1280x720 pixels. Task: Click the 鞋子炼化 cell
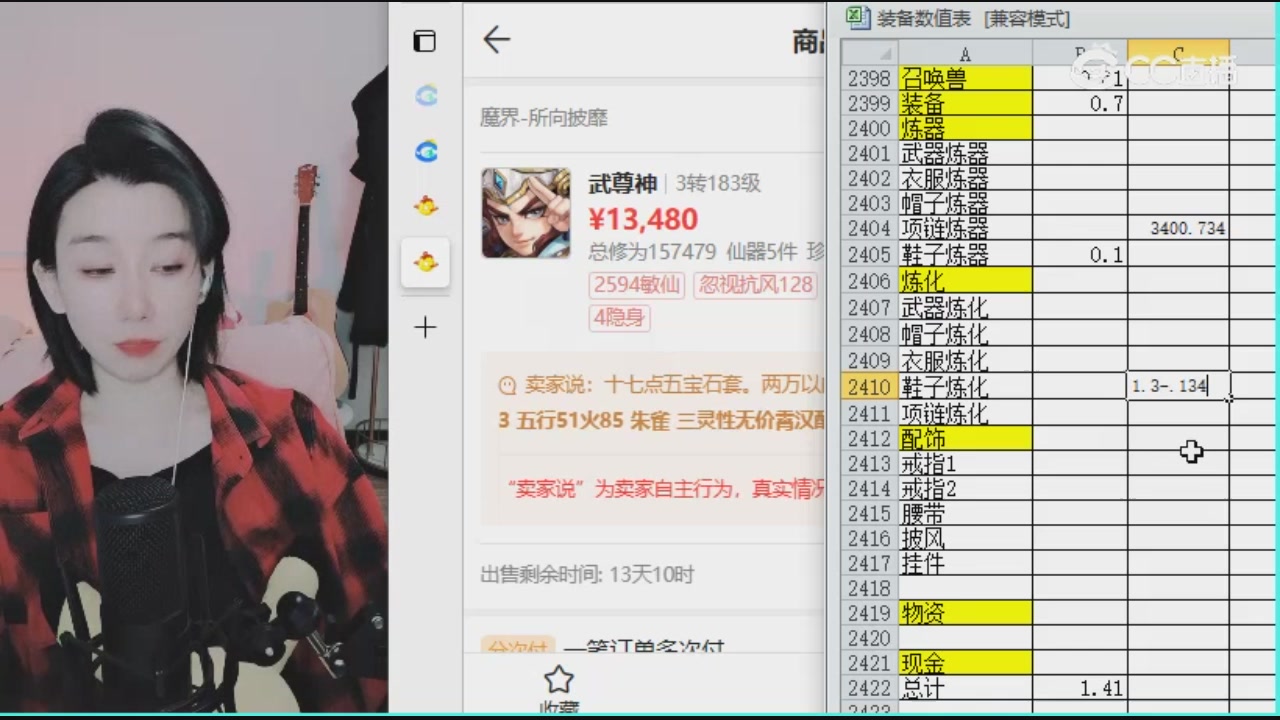click(965, 386)
